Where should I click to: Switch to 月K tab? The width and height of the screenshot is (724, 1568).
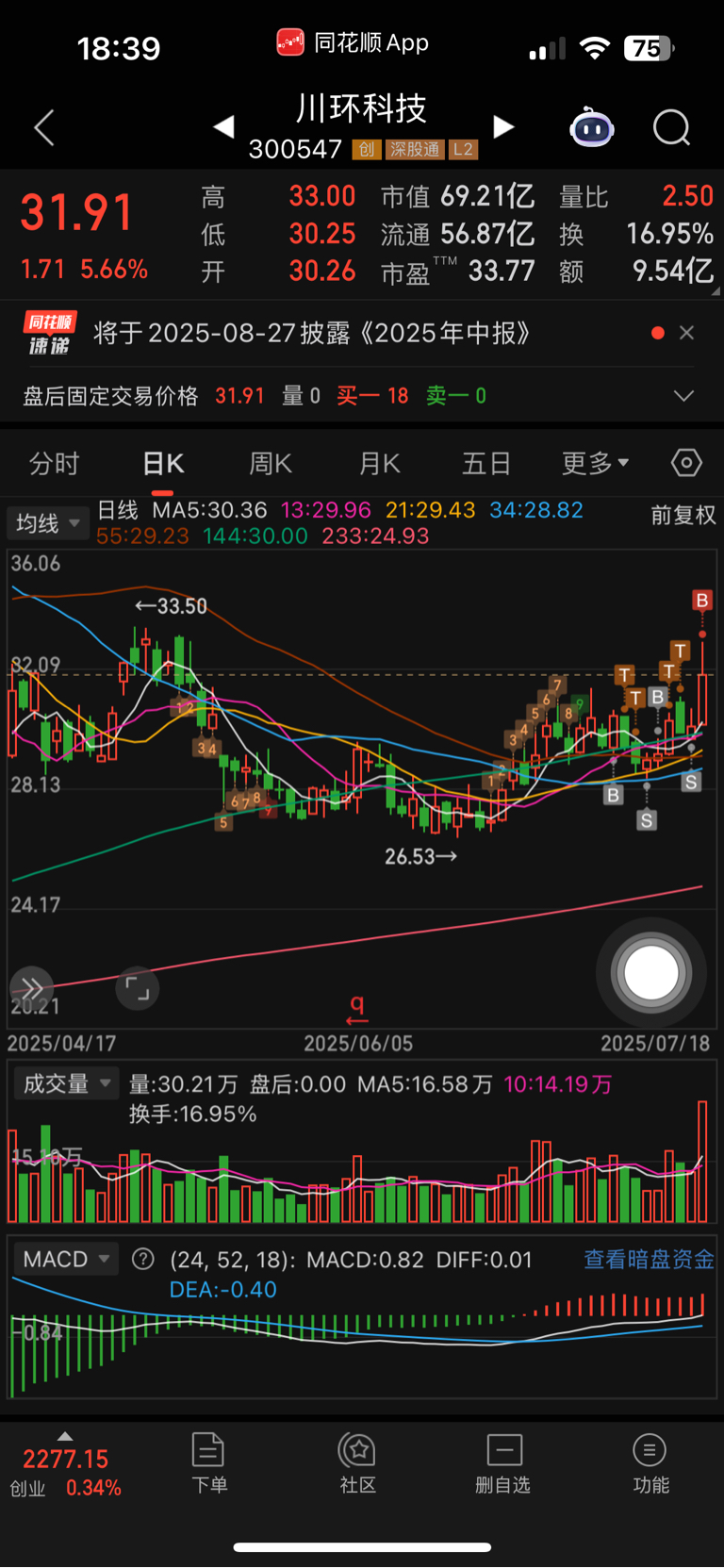click(x=380, y=464)
